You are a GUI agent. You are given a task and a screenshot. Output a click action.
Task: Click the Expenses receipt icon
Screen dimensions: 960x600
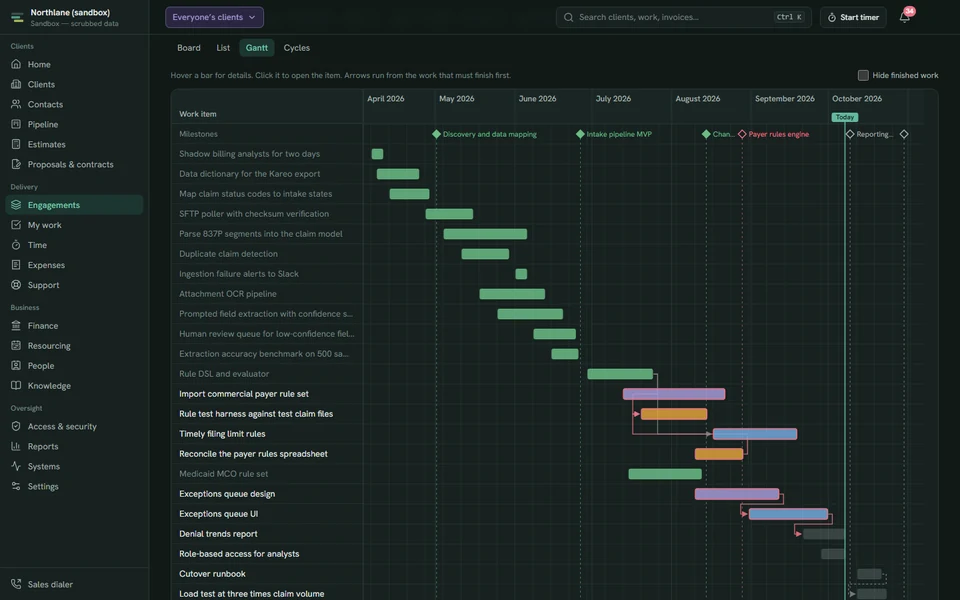16,265
